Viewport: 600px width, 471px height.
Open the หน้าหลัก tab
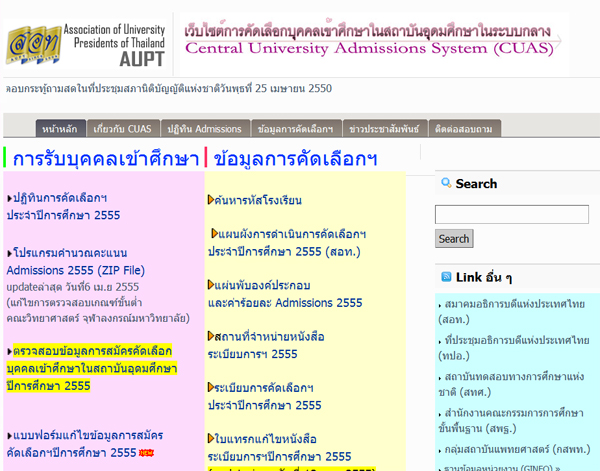point(59,129)
